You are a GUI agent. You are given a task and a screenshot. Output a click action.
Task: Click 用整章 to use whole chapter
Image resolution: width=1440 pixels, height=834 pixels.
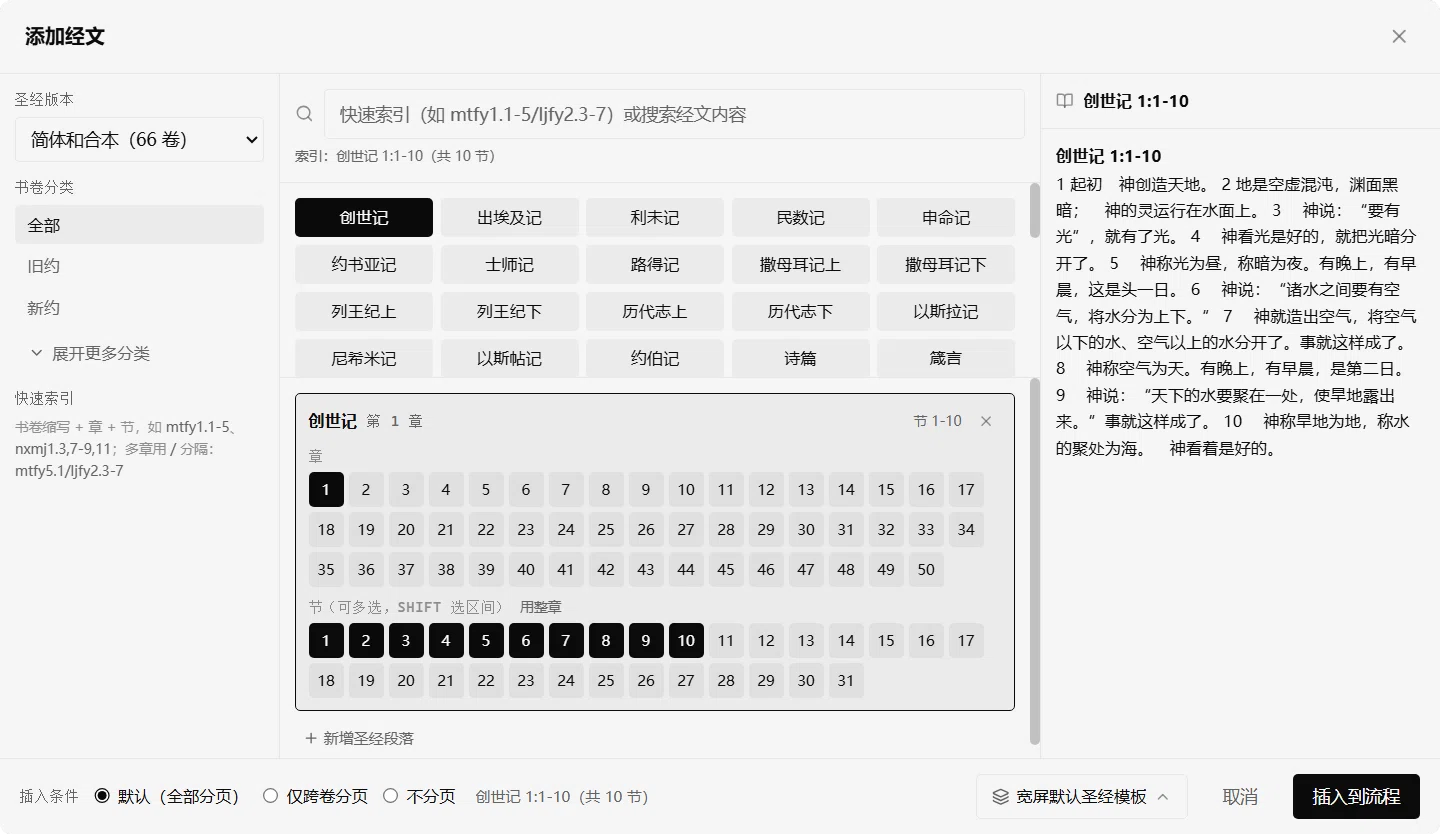[x=541, y=607]
